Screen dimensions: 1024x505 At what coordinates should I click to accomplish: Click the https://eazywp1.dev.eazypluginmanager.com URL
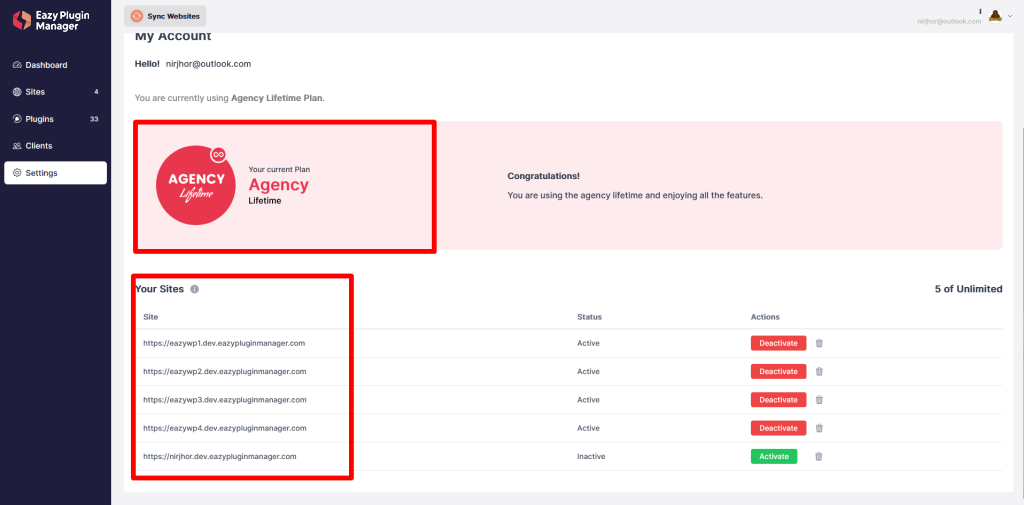point(225,343)
